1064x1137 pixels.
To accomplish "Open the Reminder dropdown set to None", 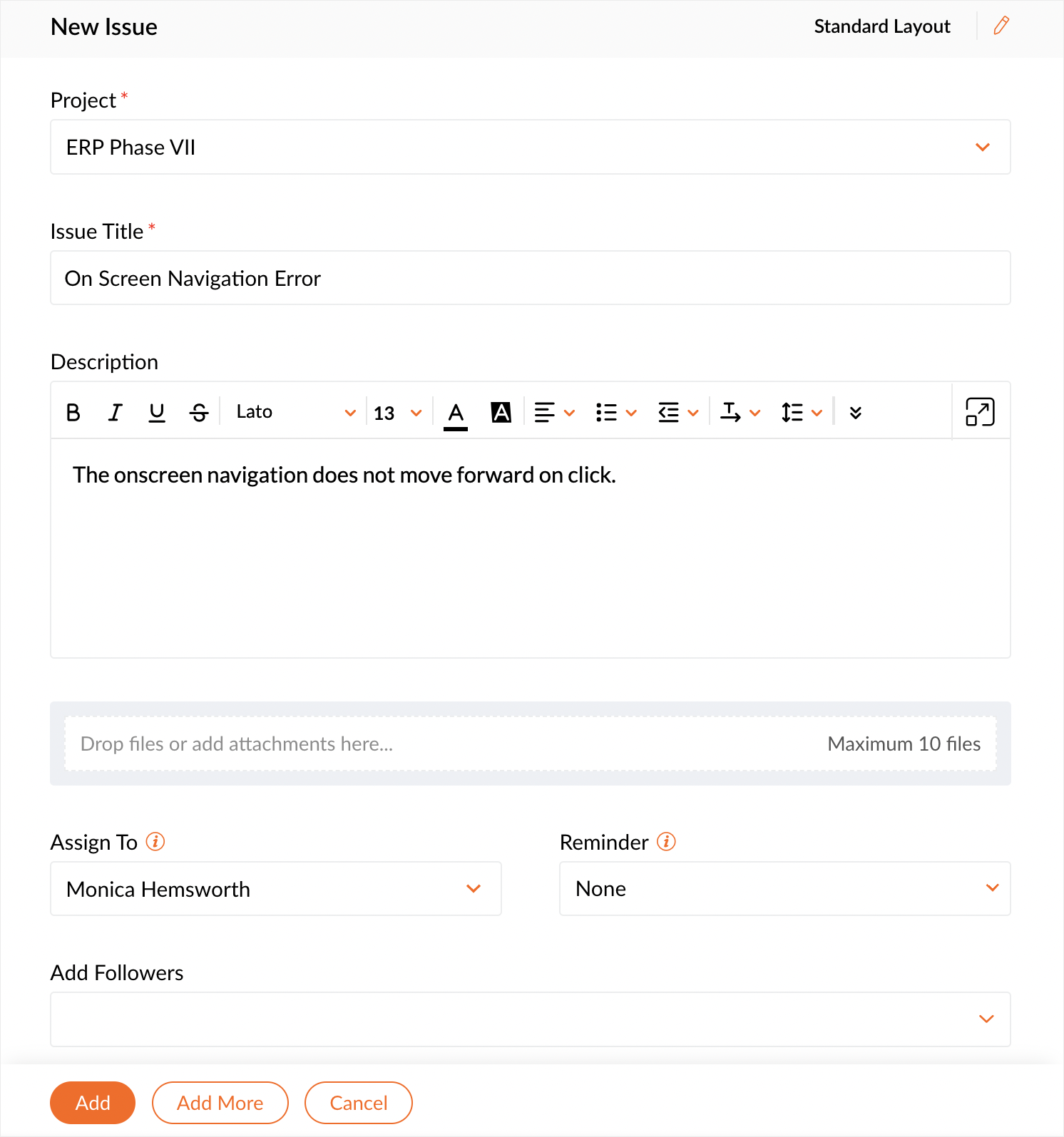I will point(785,889).
